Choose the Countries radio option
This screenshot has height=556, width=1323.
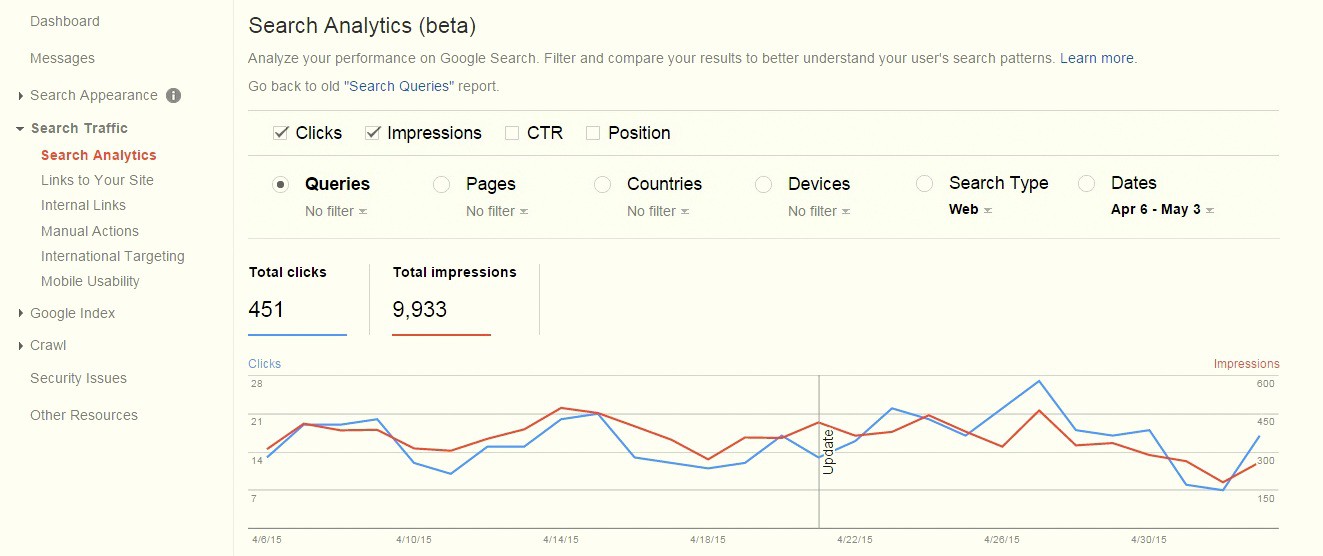[602, 184]
